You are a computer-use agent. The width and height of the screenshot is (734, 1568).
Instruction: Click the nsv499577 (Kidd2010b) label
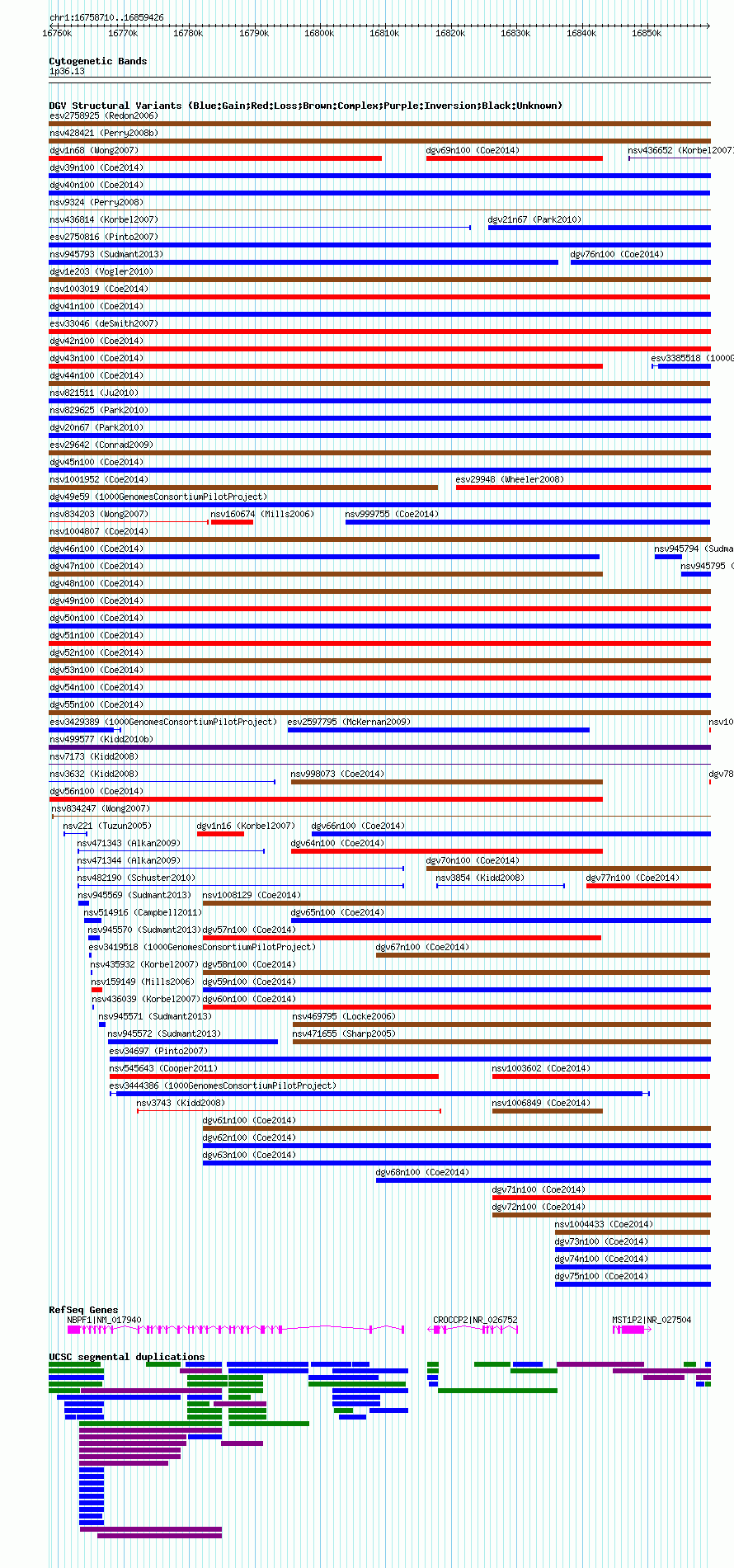(x=101, y=739)
